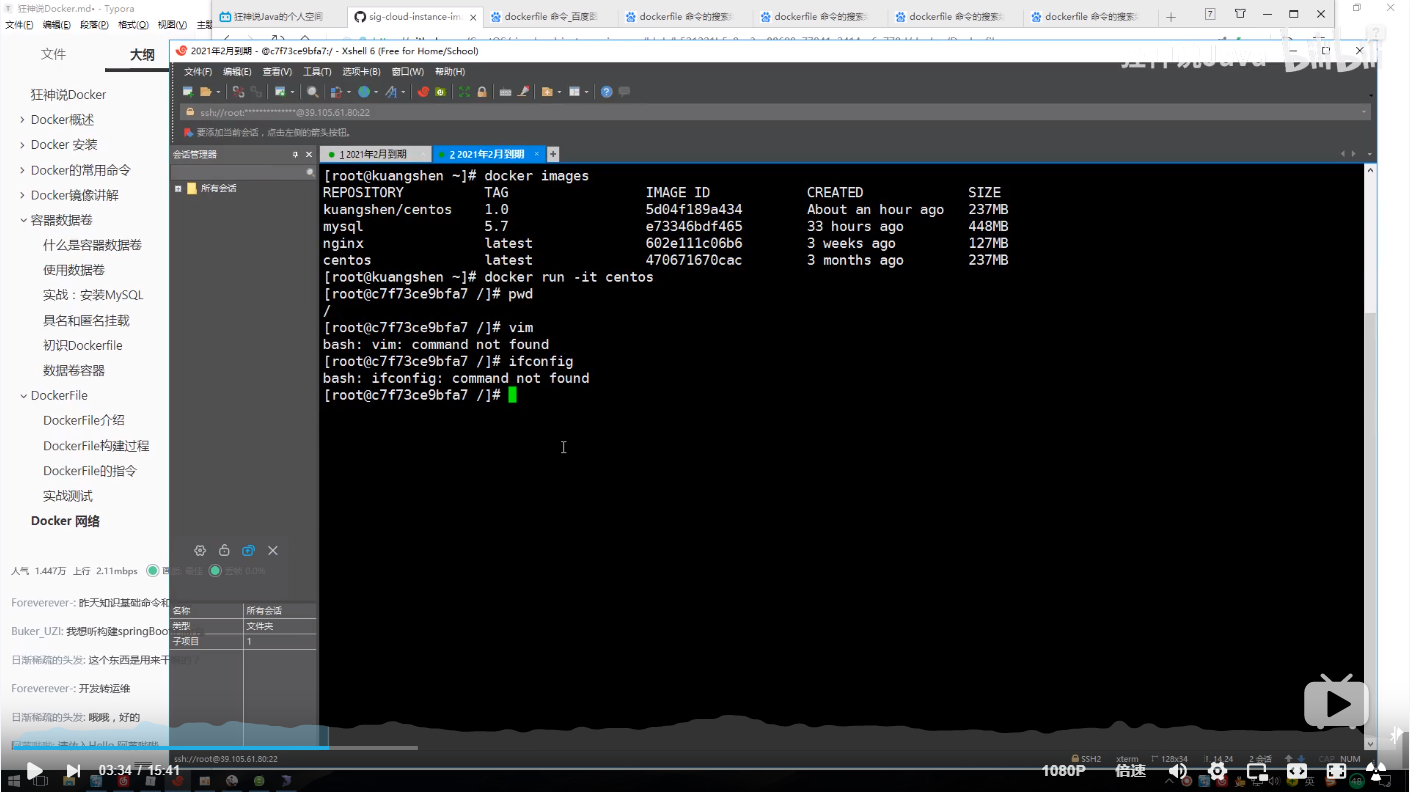Image resolution: width=1410 pixels, height=793 pixels.
Task: Open Xshell 查看(V) menu
Action: [277, 72]
